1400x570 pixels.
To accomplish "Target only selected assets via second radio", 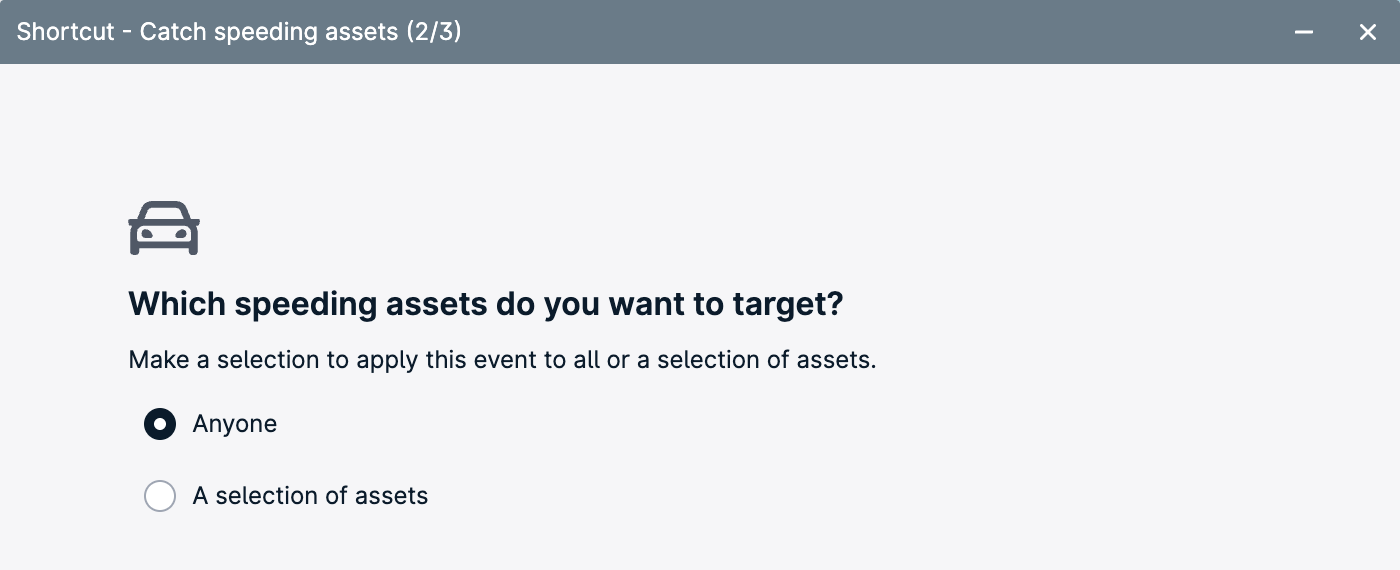I will tap(160, 496).
